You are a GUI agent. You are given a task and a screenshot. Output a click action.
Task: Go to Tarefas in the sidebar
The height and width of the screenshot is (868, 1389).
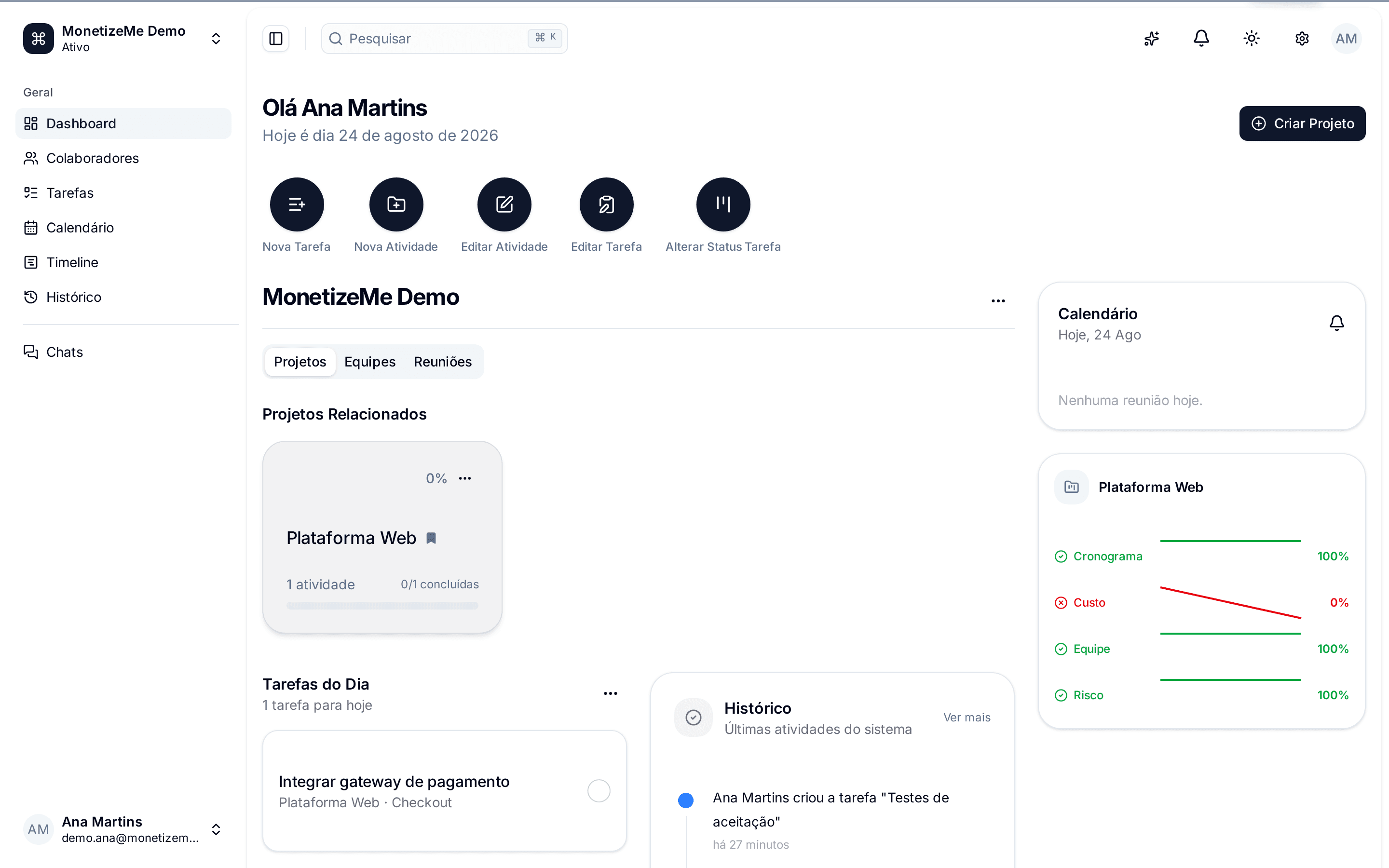pos(123,193)
